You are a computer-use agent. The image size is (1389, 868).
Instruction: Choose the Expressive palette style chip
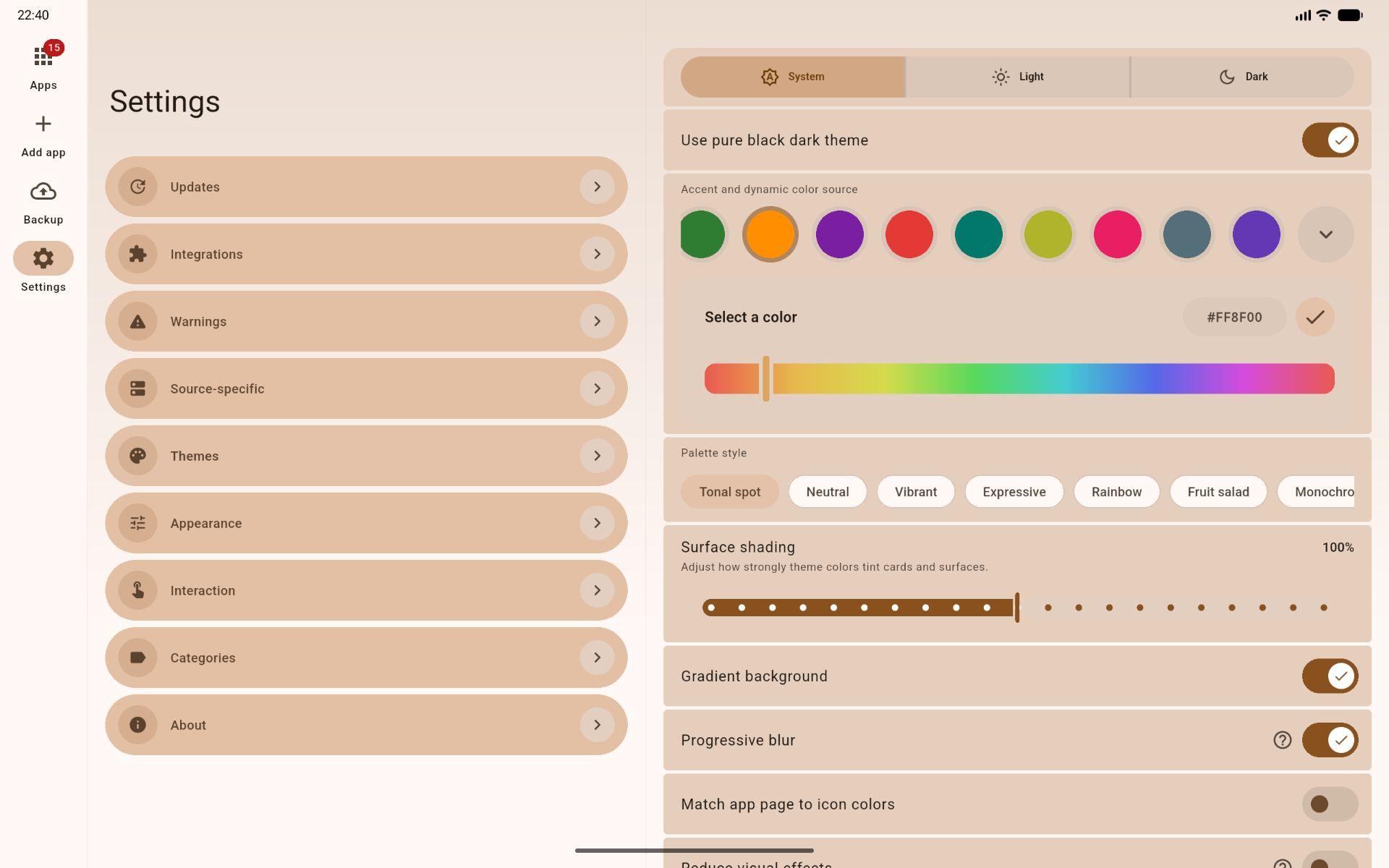point(1014,492)
